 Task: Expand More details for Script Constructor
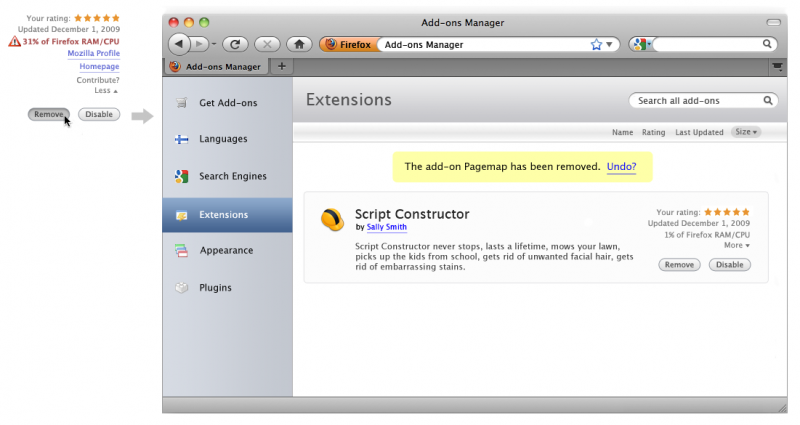[x=737, y=245]
